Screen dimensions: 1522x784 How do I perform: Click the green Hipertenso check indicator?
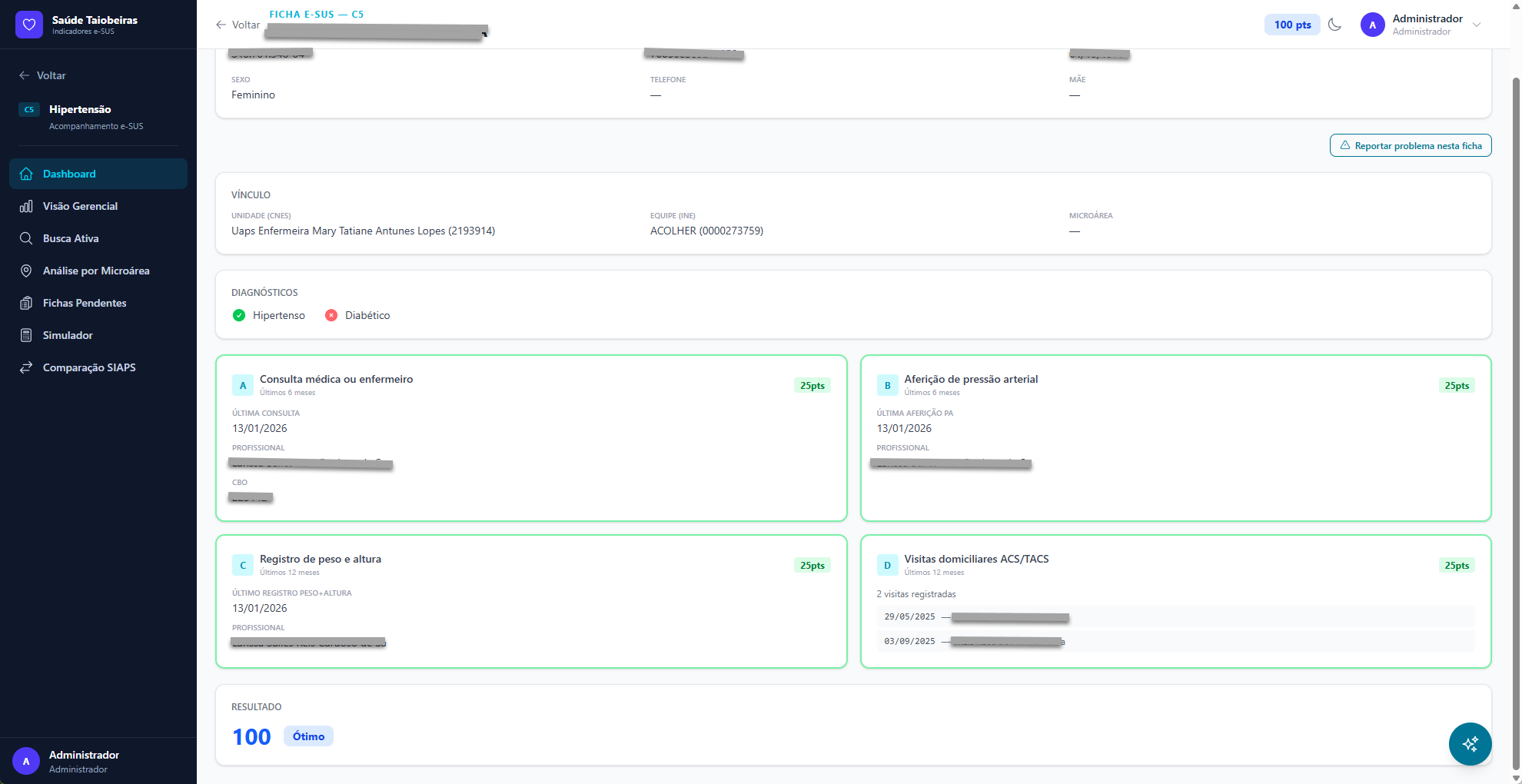pyautogui.click(x=239, y=315)
